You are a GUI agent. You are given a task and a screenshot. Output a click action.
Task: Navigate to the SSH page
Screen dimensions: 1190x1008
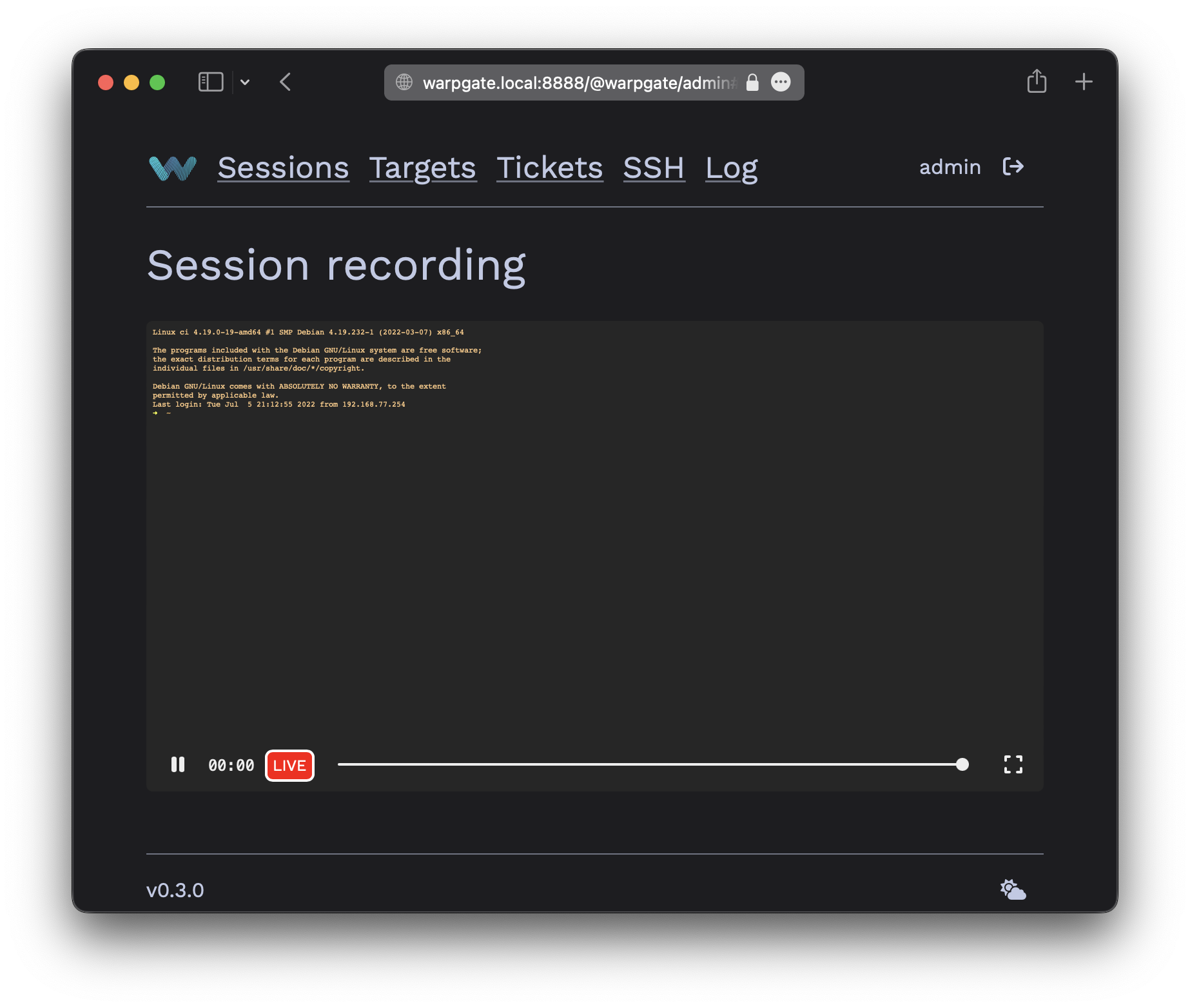pos(654,168)
